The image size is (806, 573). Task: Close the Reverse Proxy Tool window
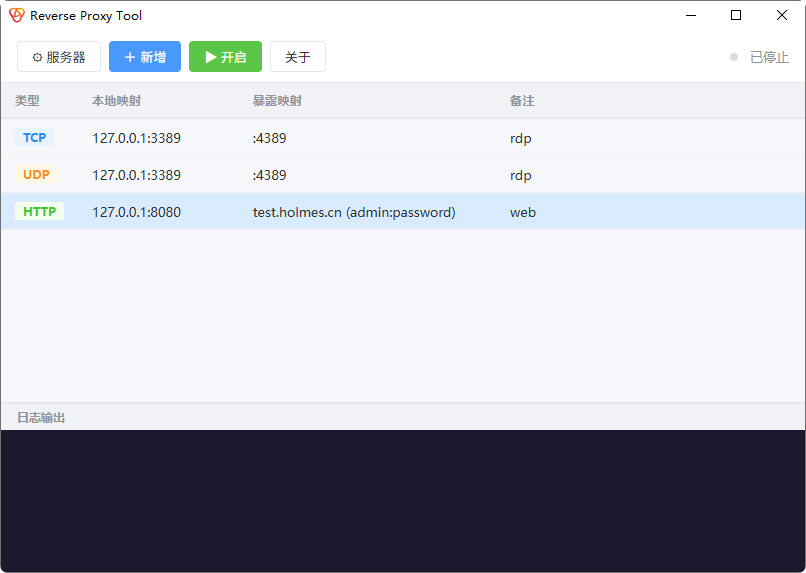tap(782, 15)
